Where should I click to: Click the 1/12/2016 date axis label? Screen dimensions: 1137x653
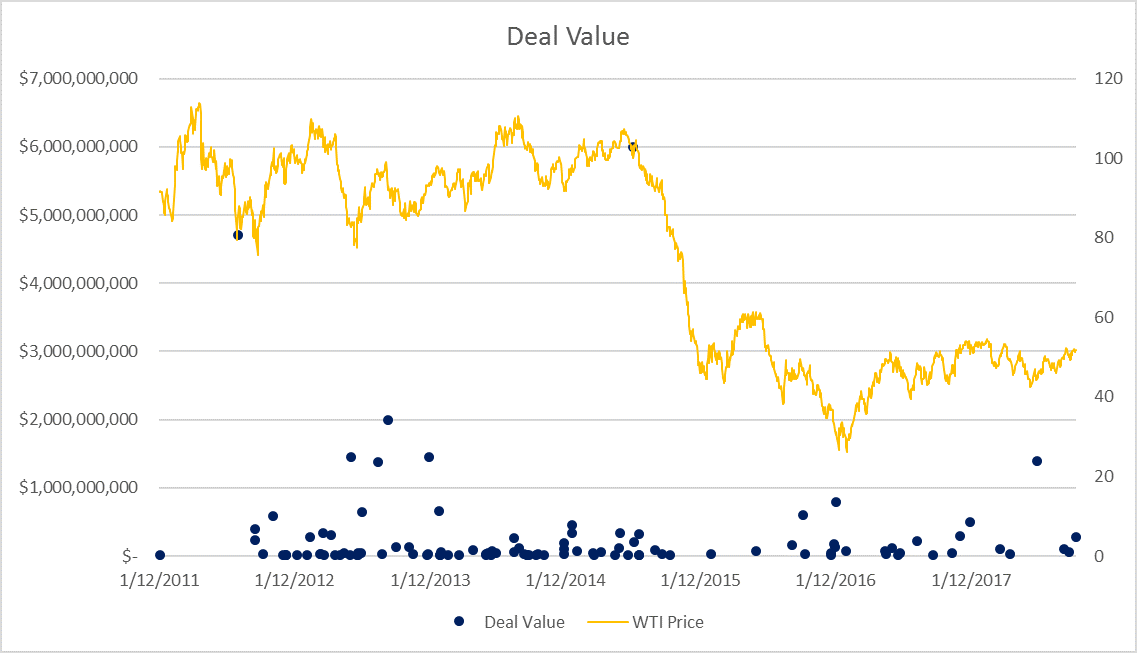point(836,580)
